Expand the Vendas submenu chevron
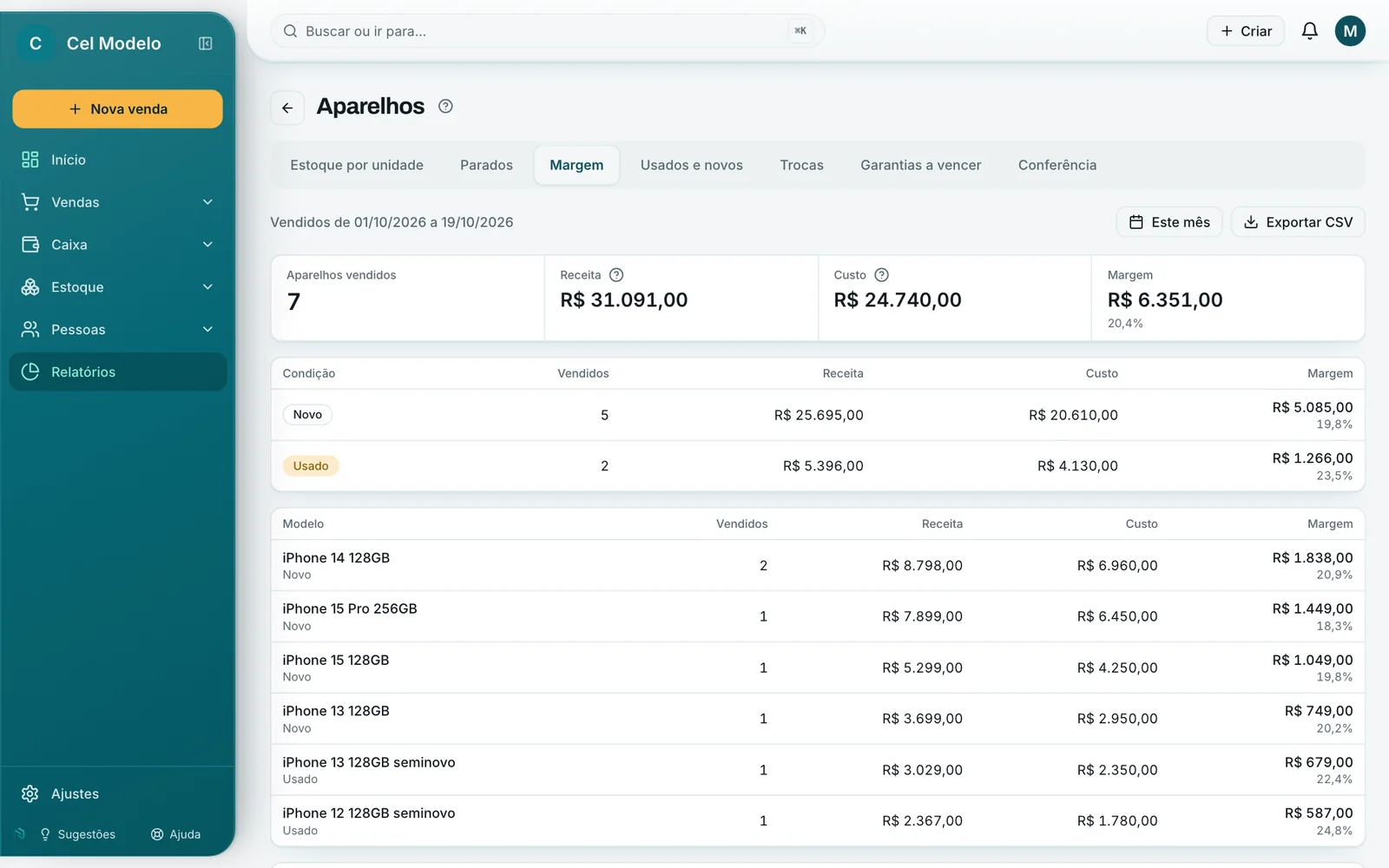 [x=207, y=202]
